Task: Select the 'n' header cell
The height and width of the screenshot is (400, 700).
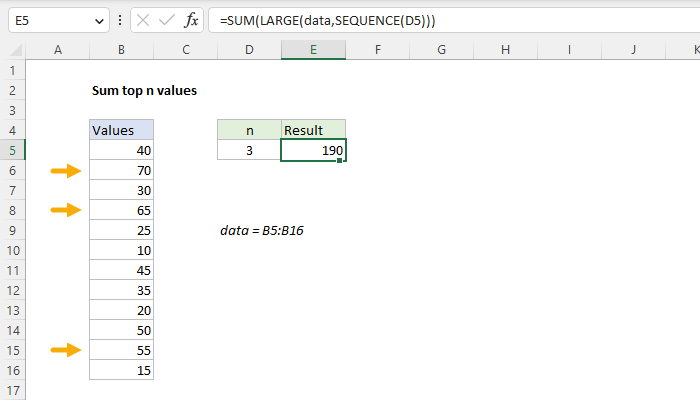Action: pos(250,130)
